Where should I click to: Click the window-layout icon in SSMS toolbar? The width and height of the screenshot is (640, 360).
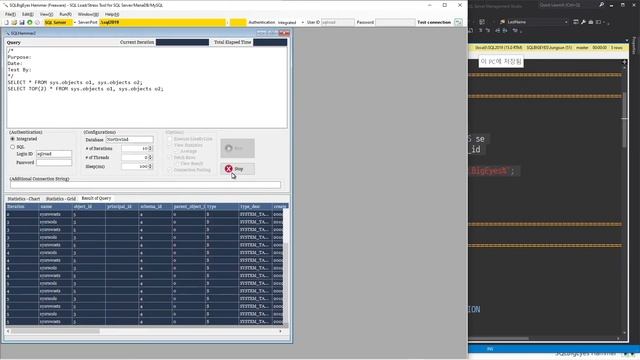tap(598, 22)
